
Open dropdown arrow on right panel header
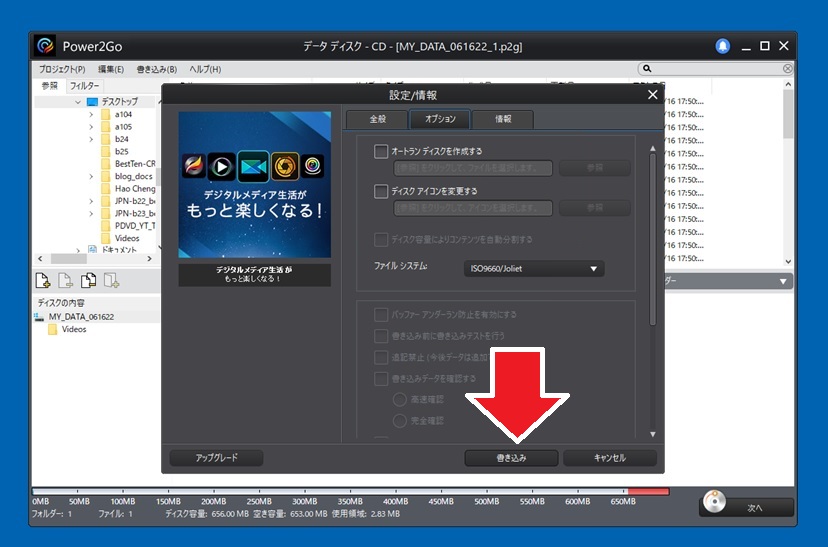[783, 282]
